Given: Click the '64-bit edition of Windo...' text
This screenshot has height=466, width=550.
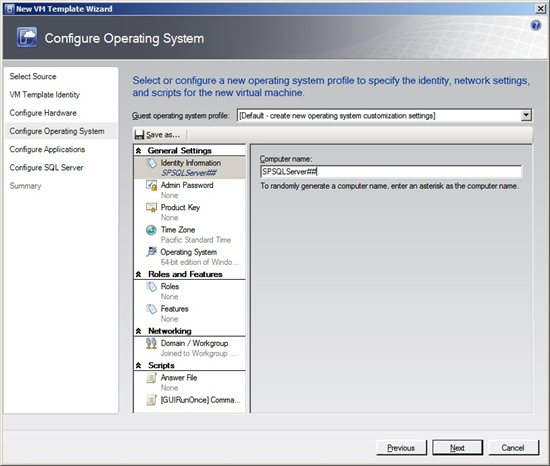Looking at the screenshot, I should [x=199, y=262].
